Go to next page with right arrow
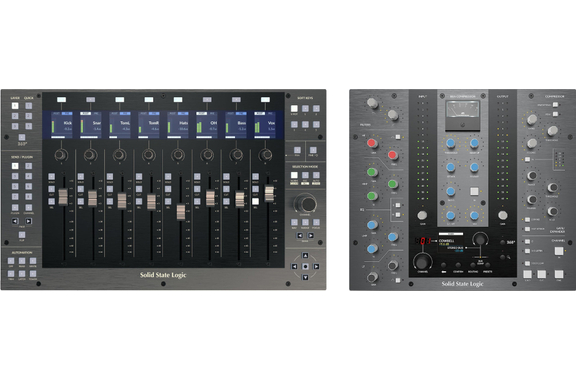The width and height of the screenshot is (576, 380). click(28, 221)
